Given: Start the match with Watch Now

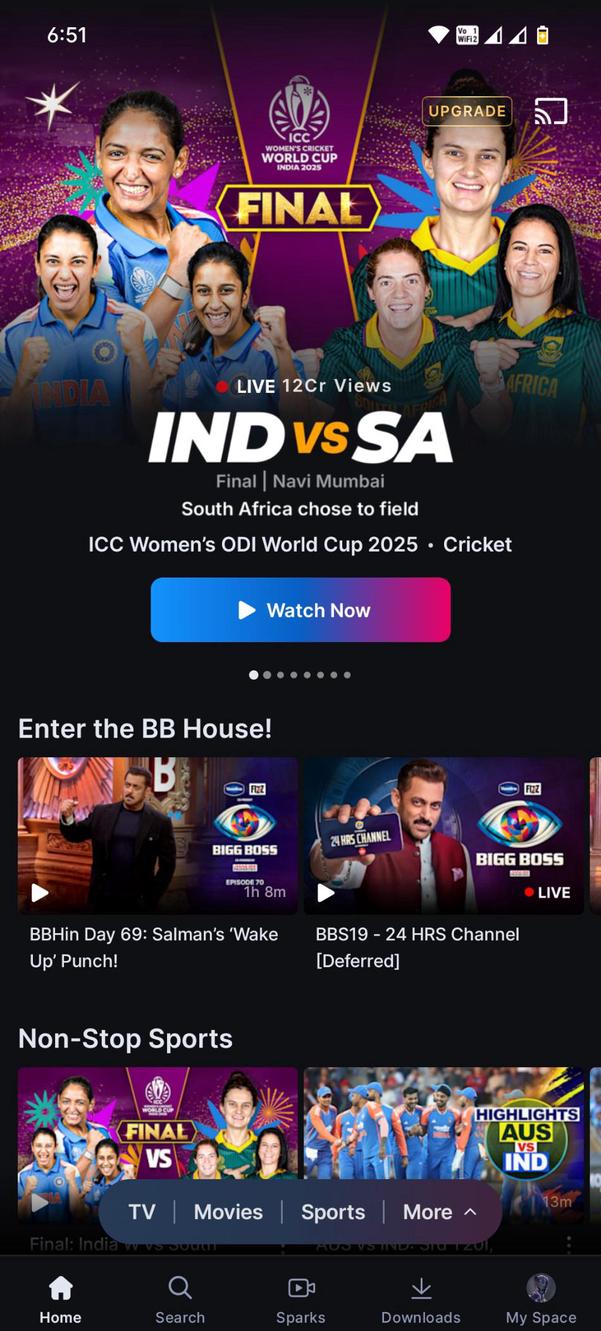Looking at the screenshot, I should 301,610.
